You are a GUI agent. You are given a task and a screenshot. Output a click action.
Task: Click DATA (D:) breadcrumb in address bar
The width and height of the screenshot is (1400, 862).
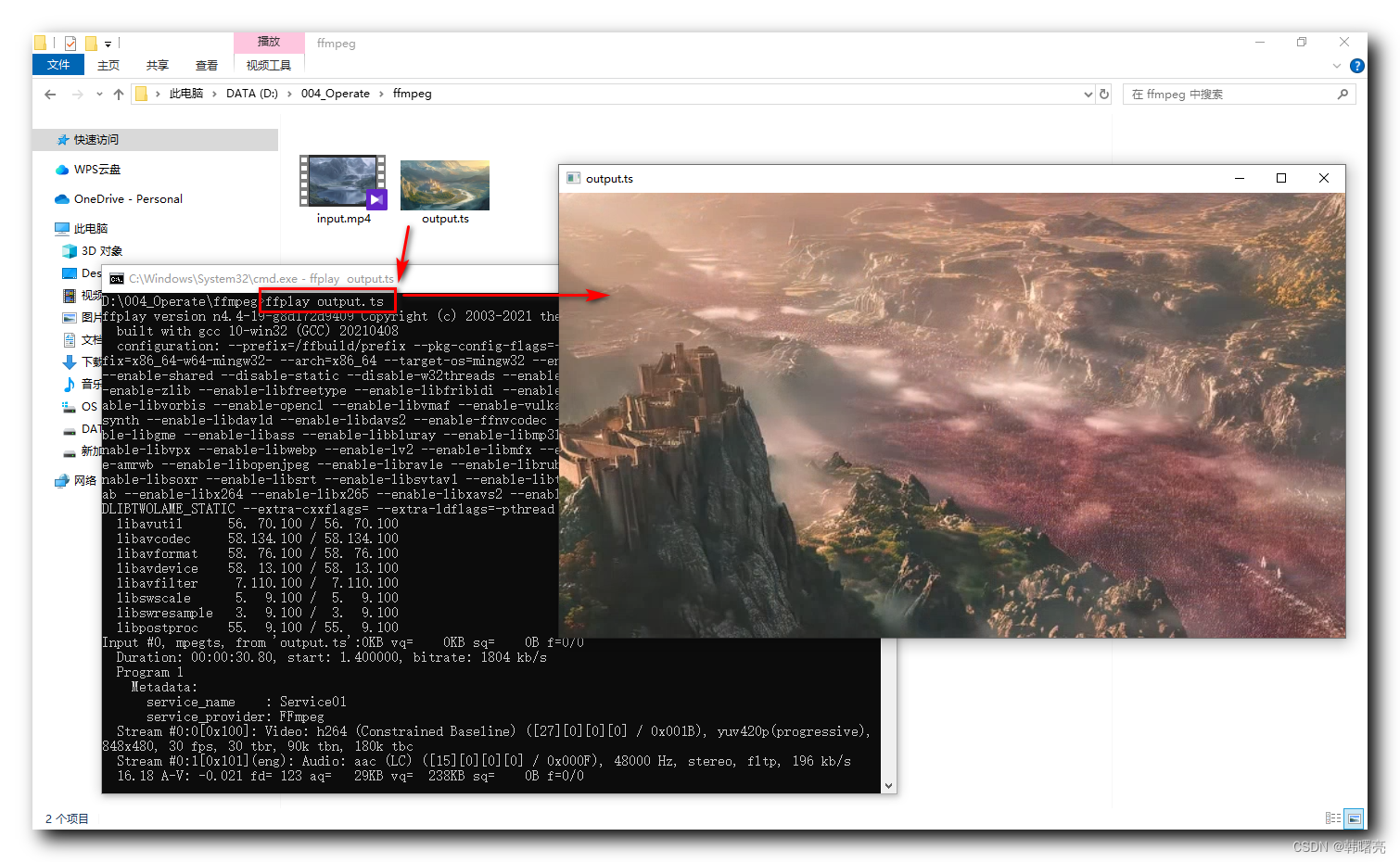point(252,94)
